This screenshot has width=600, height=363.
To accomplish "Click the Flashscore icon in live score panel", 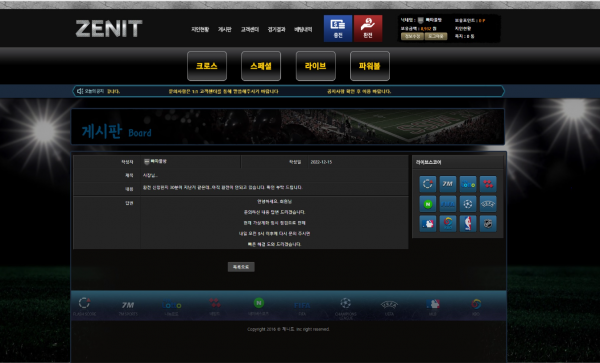I will pos(428,184).
